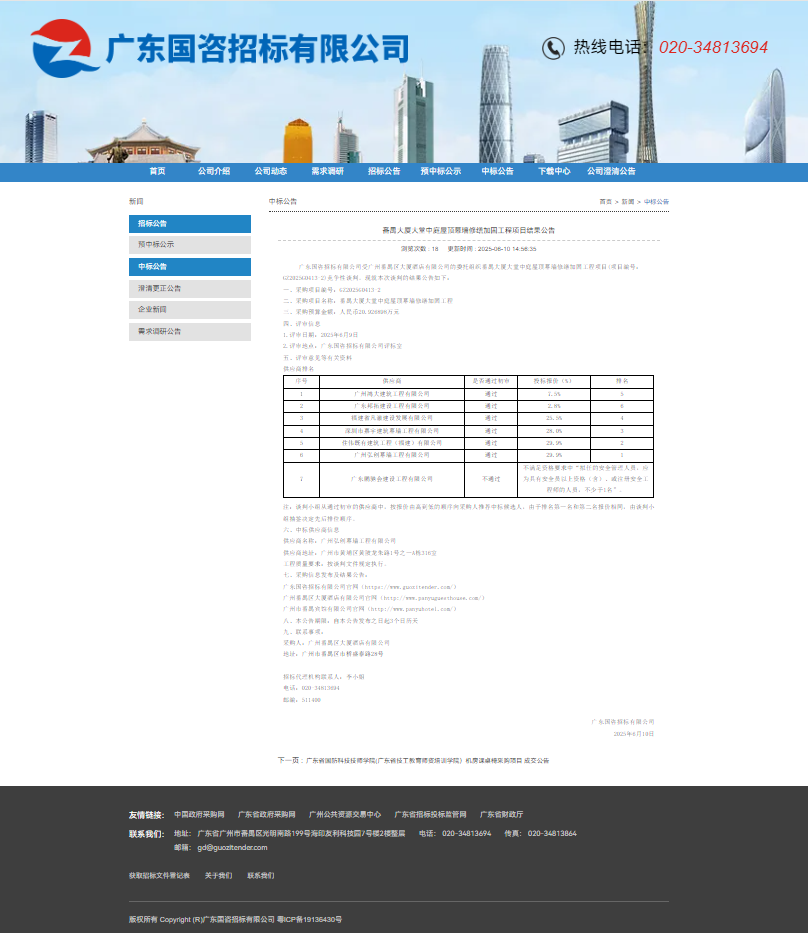Choose 澄清更正公告 in the sidebar
The width and height of the screenshot is (808, 933).
pos(189,288)
